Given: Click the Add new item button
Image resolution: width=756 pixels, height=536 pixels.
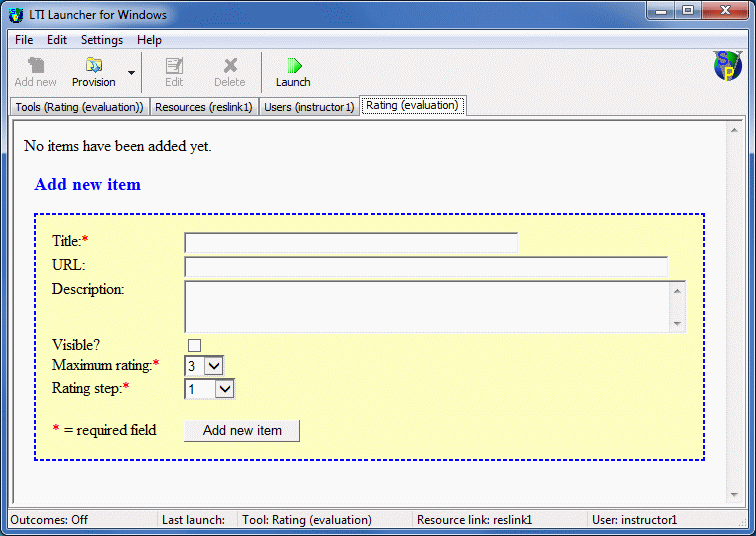Looking at the screenshot, I should (242, 430).
